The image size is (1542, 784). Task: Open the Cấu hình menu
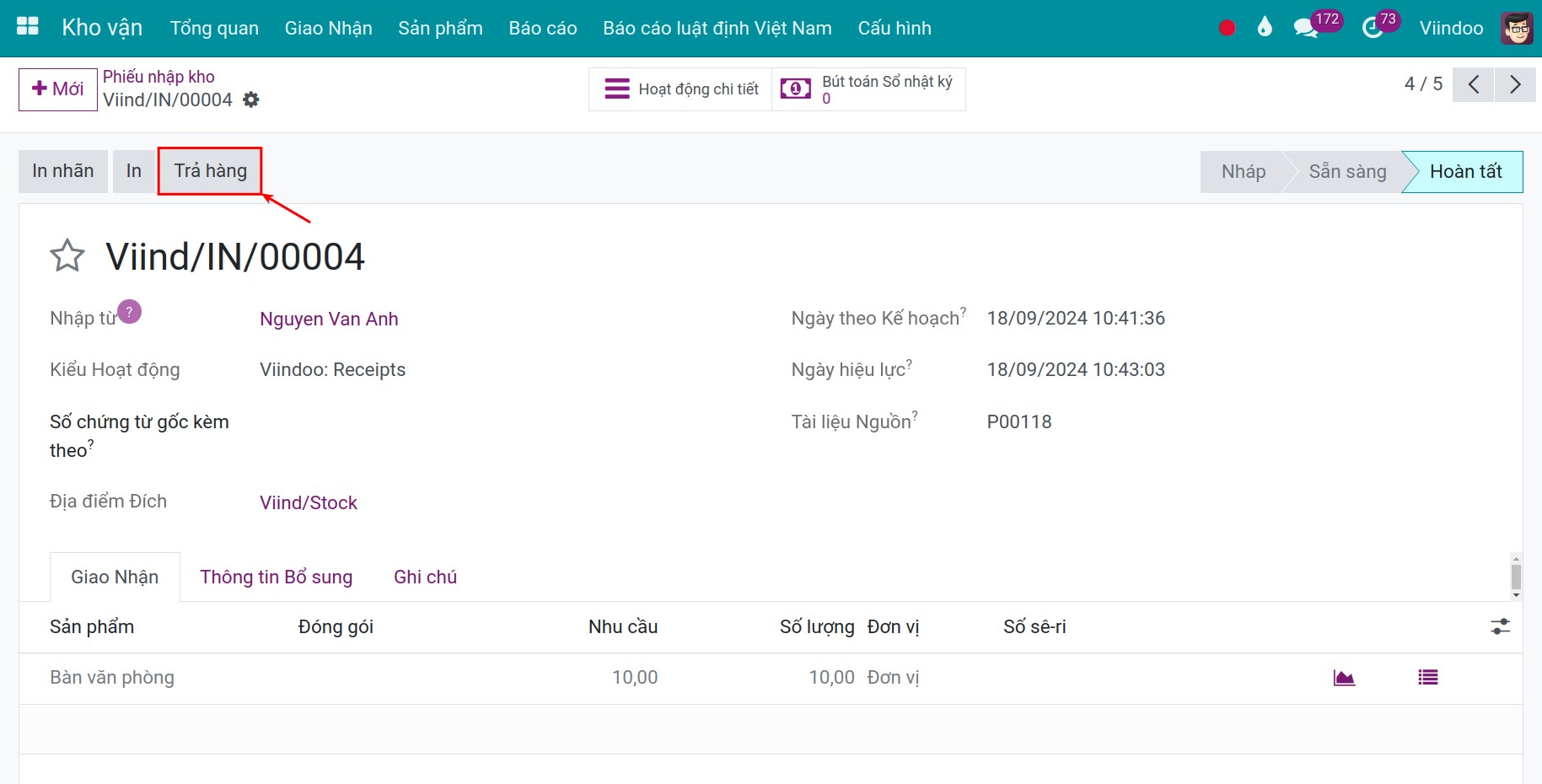click(894, 28)
